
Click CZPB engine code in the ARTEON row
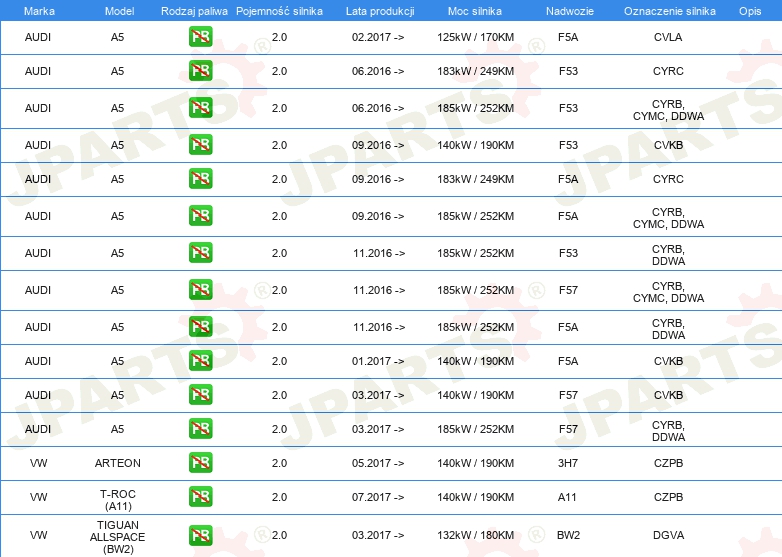click(668, 463)
